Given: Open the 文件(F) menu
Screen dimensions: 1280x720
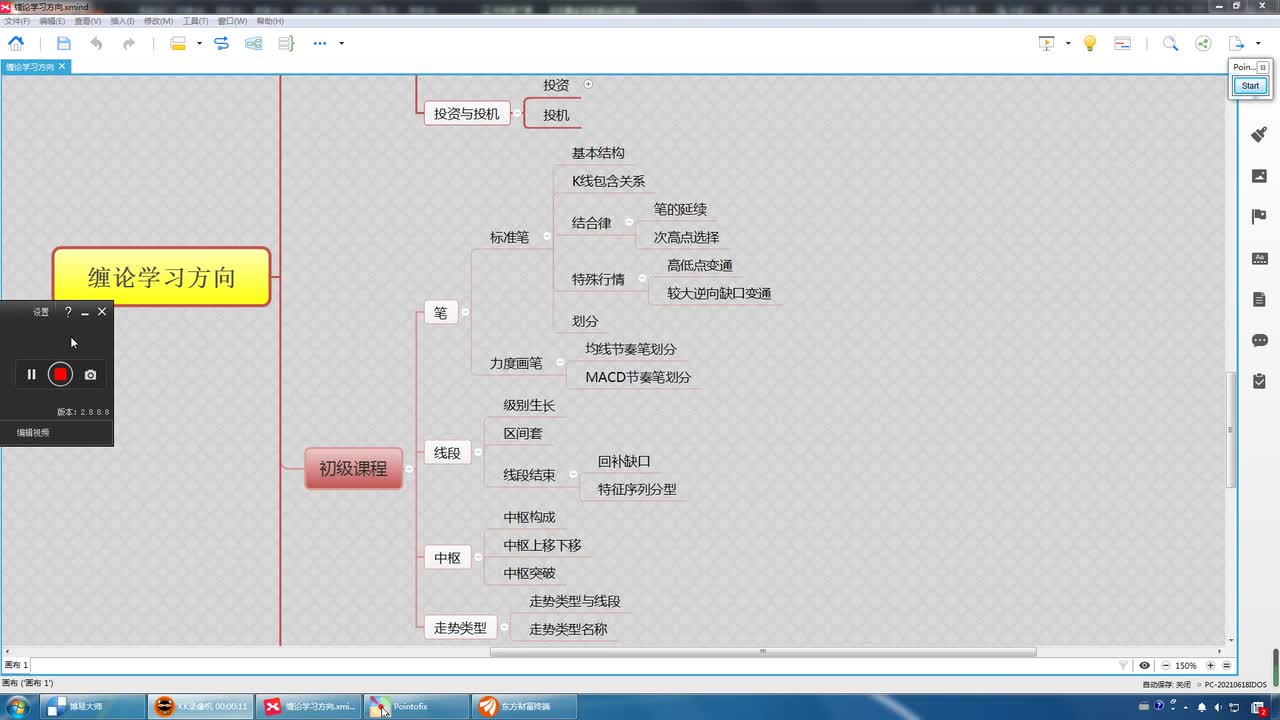Looking at the screenshot, I should tap(17, 21).
